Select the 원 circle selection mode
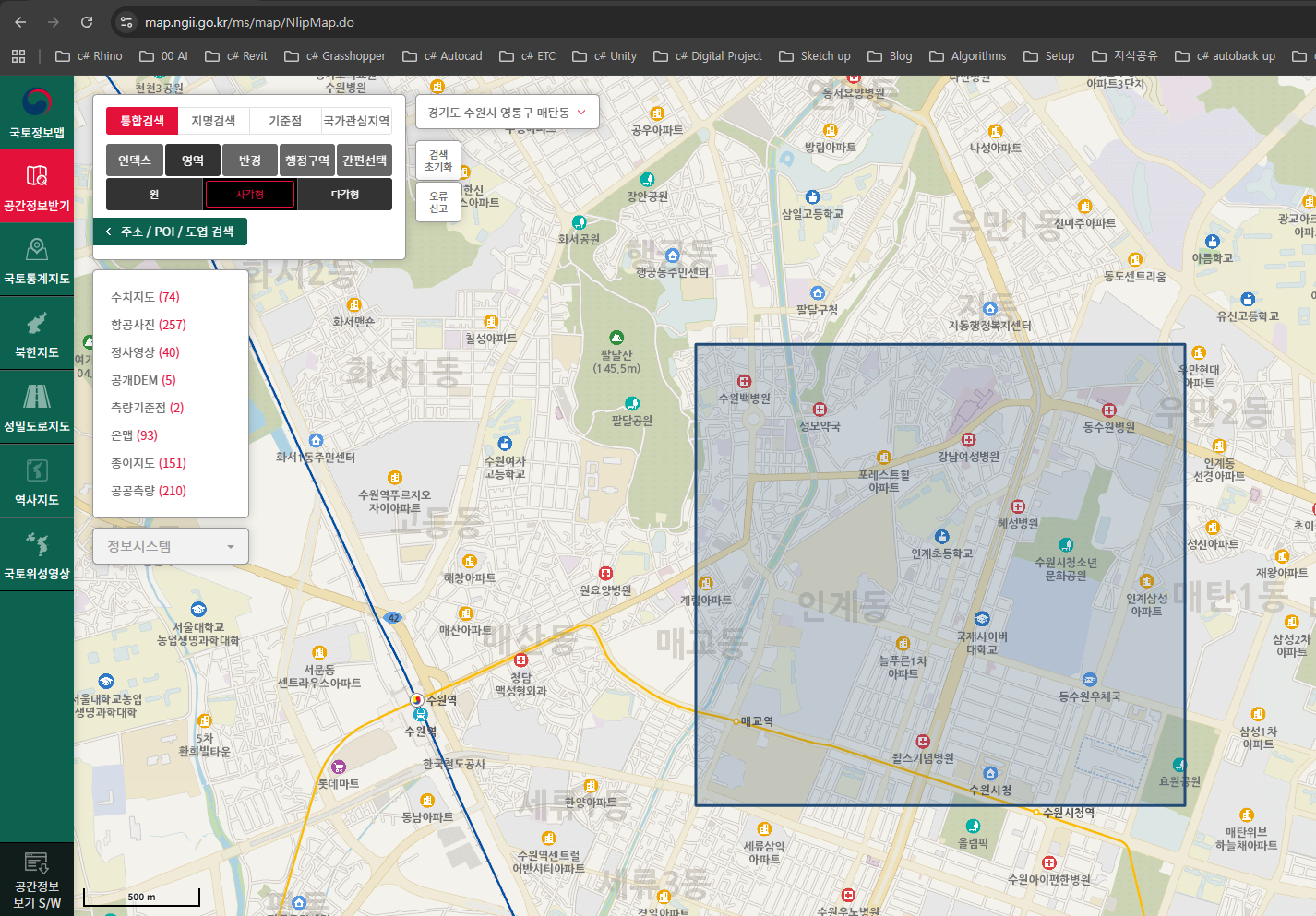Viewport: 1316px width, 916px height. point(153,194)
